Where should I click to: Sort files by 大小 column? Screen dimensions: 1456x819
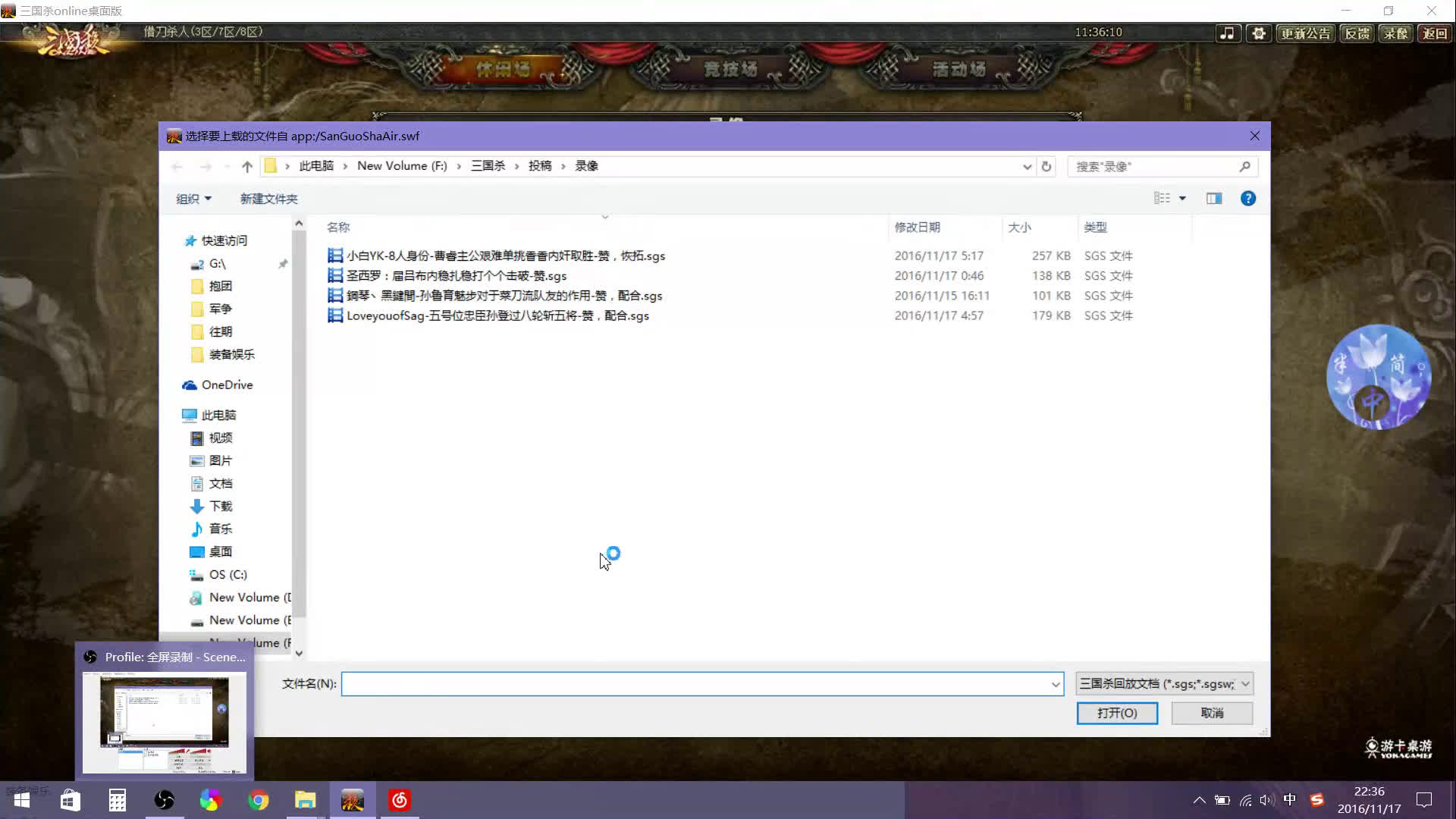coord(1019,227)
